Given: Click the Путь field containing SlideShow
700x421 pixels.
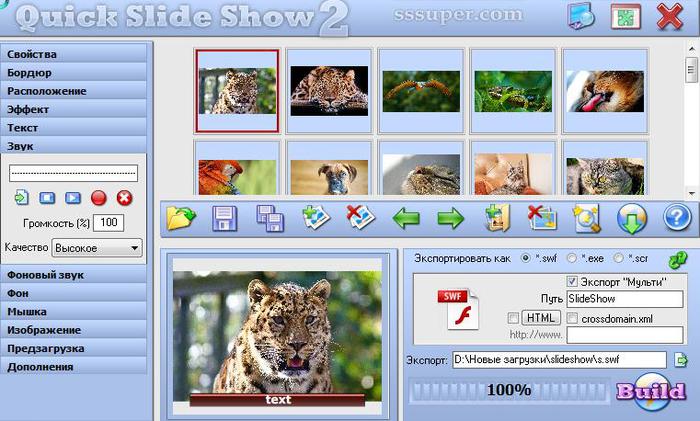Looking at the screenshot, I should (625, 299).
